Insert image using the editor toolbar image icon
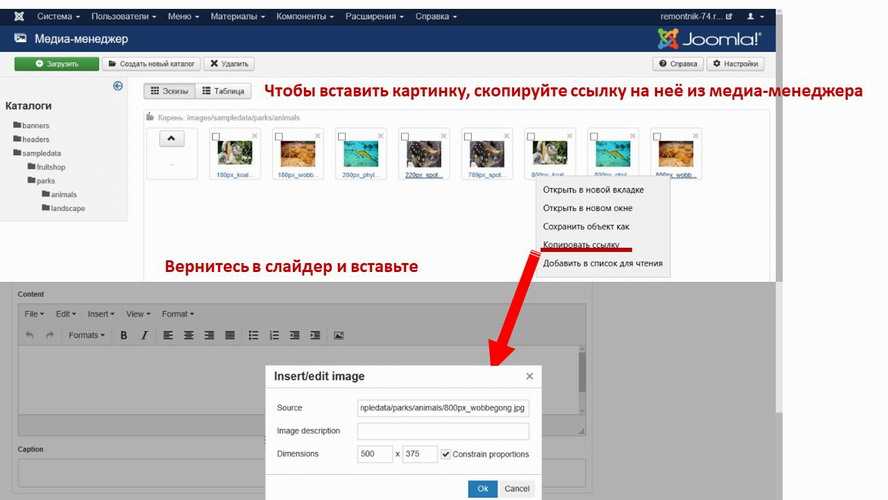The height and width of the screenshot is (500, 888). 339,335
